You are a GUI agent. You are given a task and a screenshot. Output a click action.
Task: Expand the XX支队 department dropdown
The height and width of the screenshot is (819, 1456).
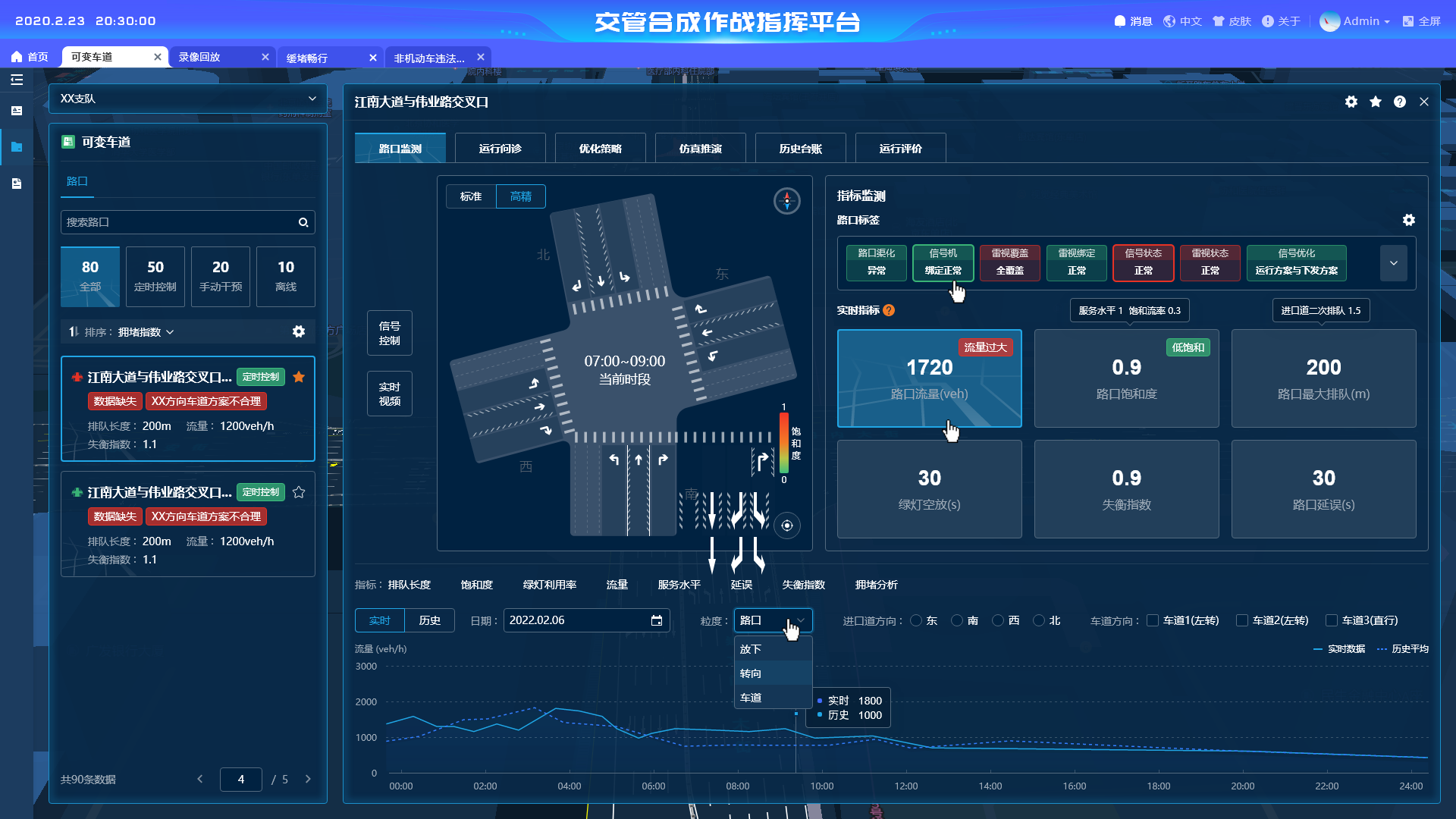pyautogui.click(x=188, y=99)
